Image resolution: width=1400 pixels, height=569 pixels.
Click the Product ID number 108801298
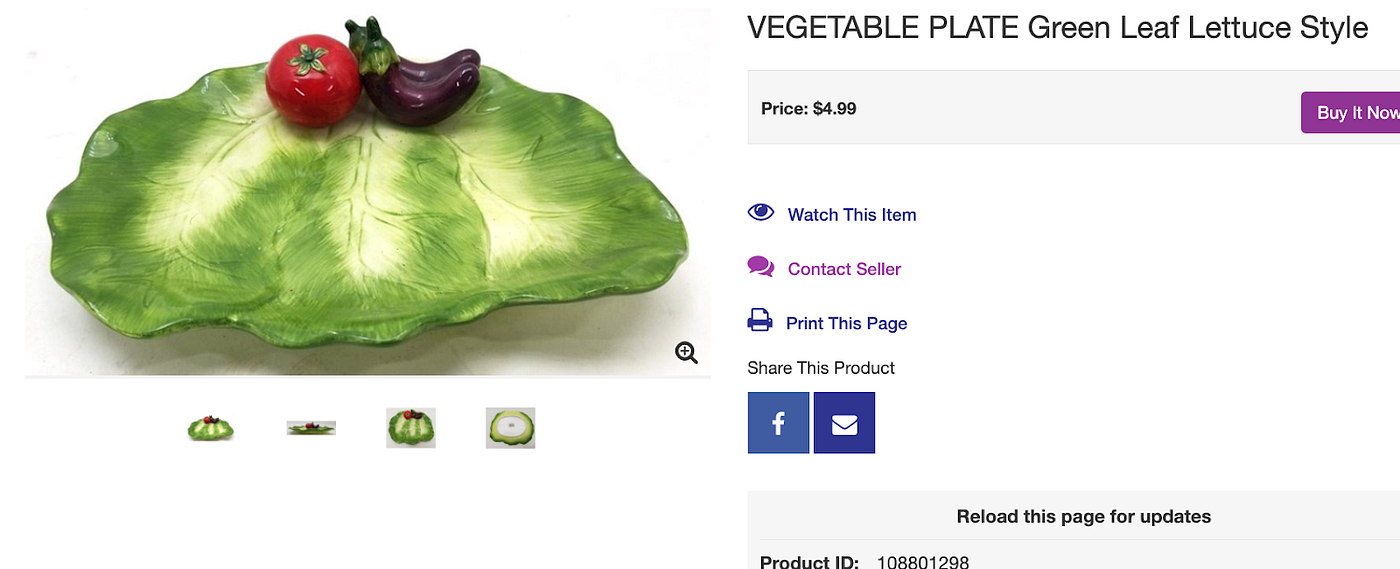click(922, 562)
